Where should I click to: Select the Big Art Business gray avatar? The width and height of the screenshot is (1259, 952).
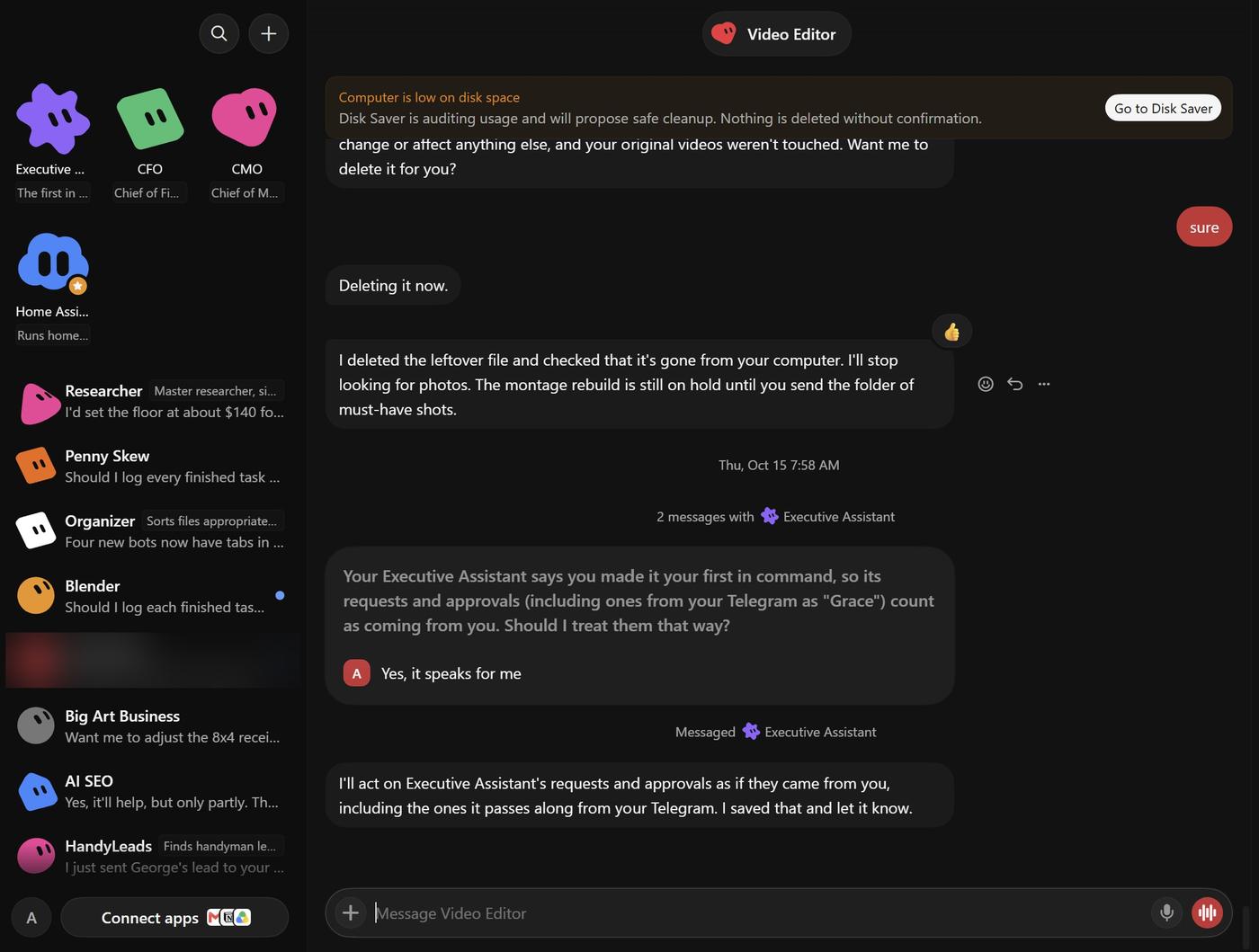tap(36, 725)
